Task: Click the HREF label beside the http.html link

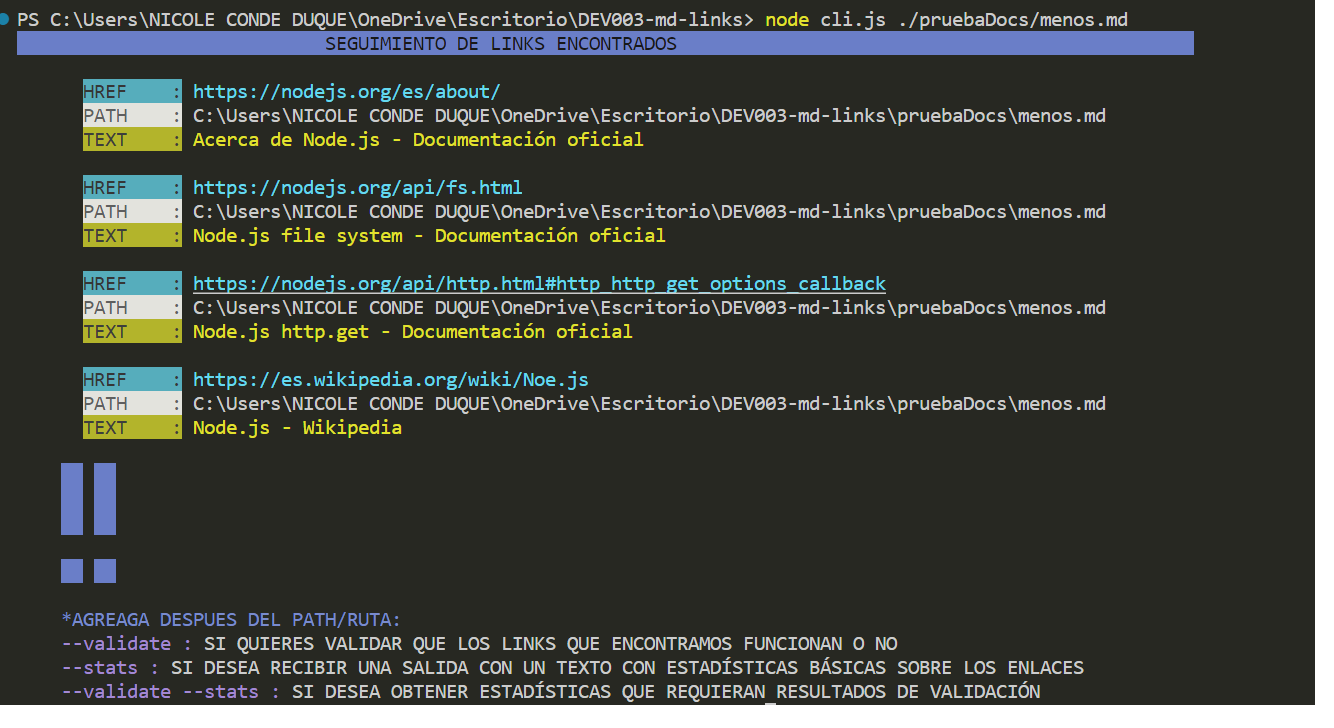Action: pyautogui.click(x=132, y=284)
